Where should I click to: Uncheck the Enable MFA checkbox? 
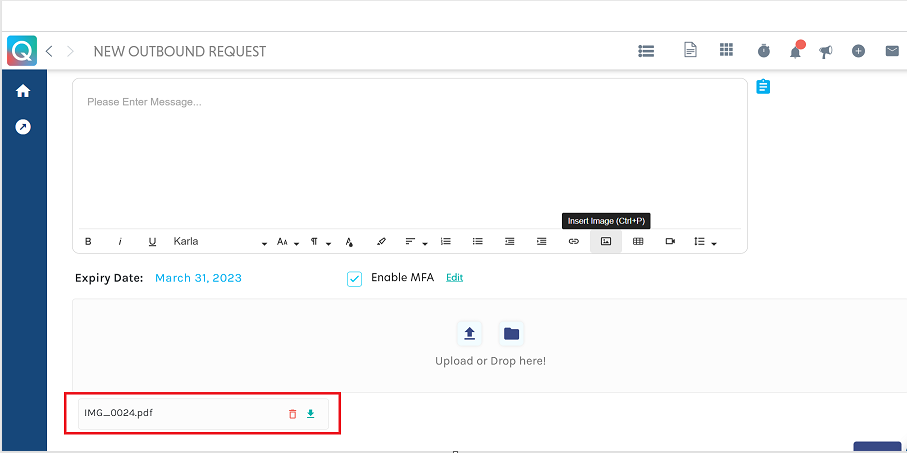[x=355, y=279]
